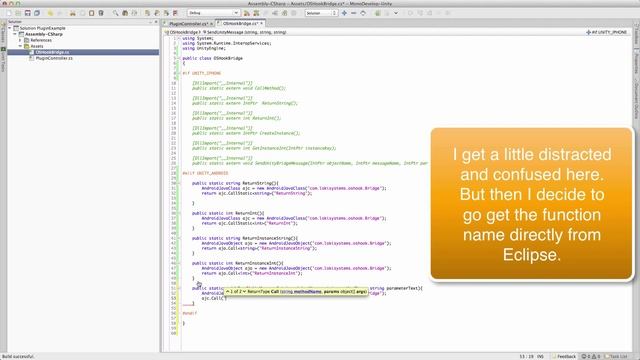This screenshot has width=640, height=360.
Task: Show next overload in parameter tooltip
Action: click(244, 292)
